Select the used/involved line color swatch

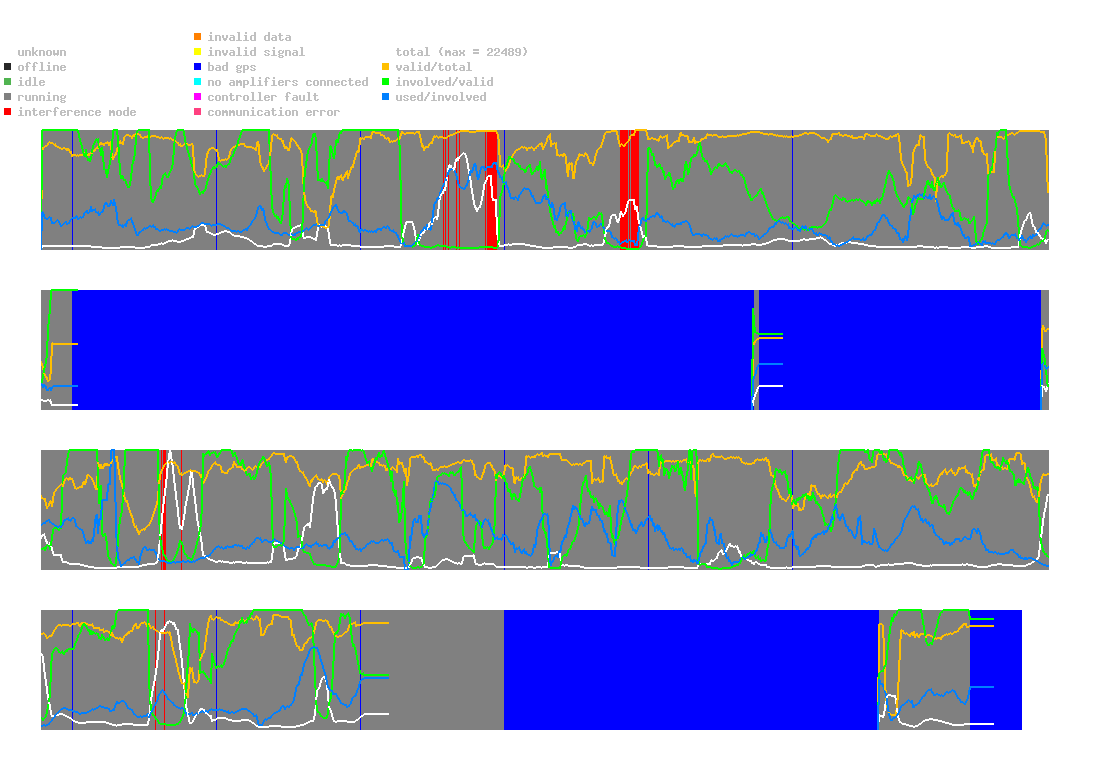(x=386, y=97)
